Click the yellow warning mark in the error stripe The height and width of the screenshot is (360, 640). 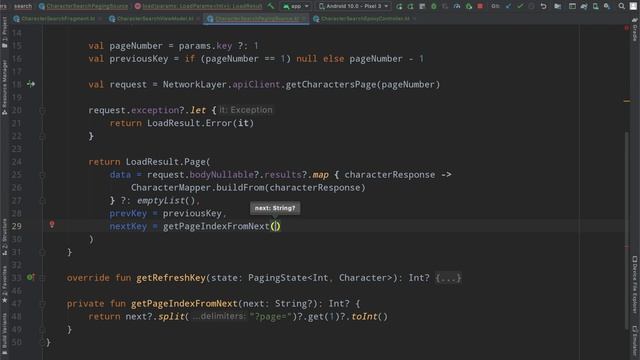(x=627, y=101)
